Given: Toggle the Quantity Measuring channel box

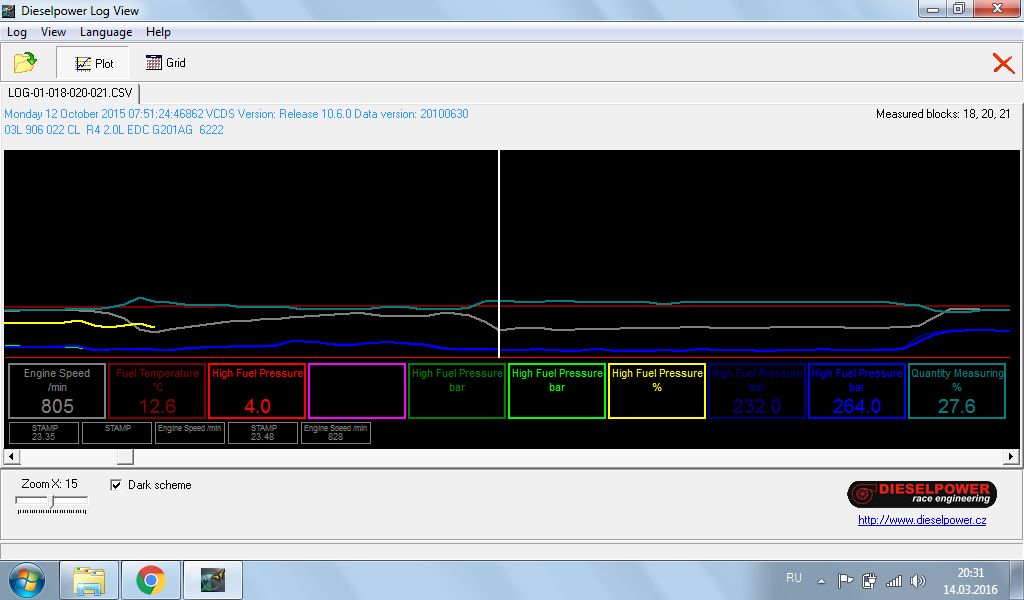Looking at the screenshot, I should pyautogui.click(x=957, y=390).
